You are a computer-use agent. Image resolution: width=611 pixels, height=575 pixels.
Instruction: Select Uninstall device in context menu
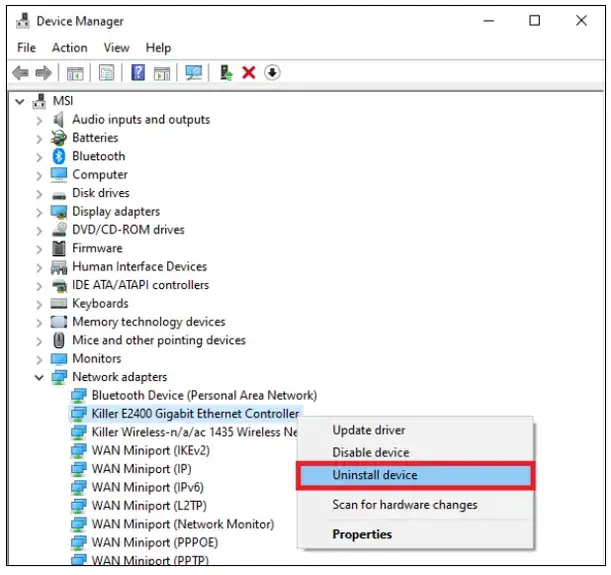[415, 475]
